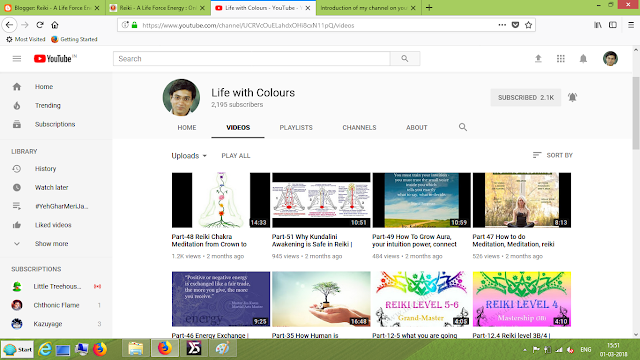Open Getting Started bookmark
The height and width of the screenshot is (360, 640).
tap(74, 39)
